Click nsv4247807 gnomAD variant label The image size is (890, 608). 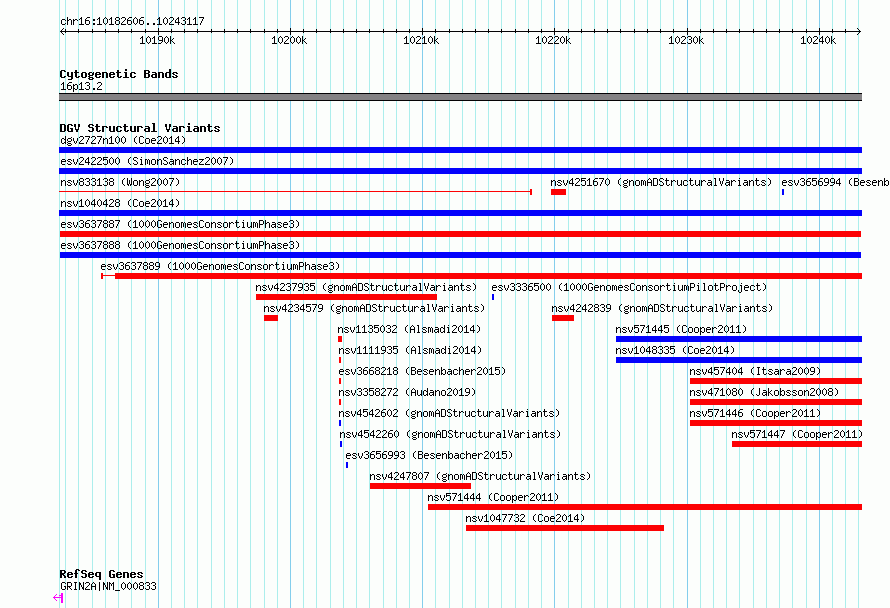480,476
